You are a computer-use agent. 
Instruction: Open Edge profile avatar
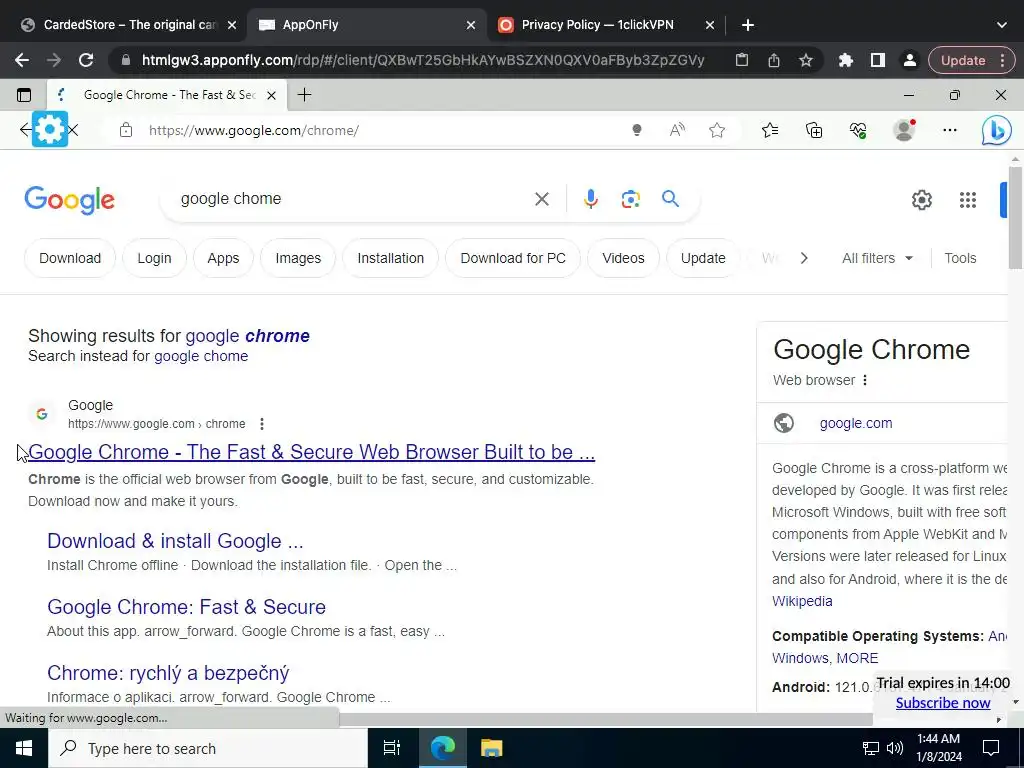(x=904, y=130)
